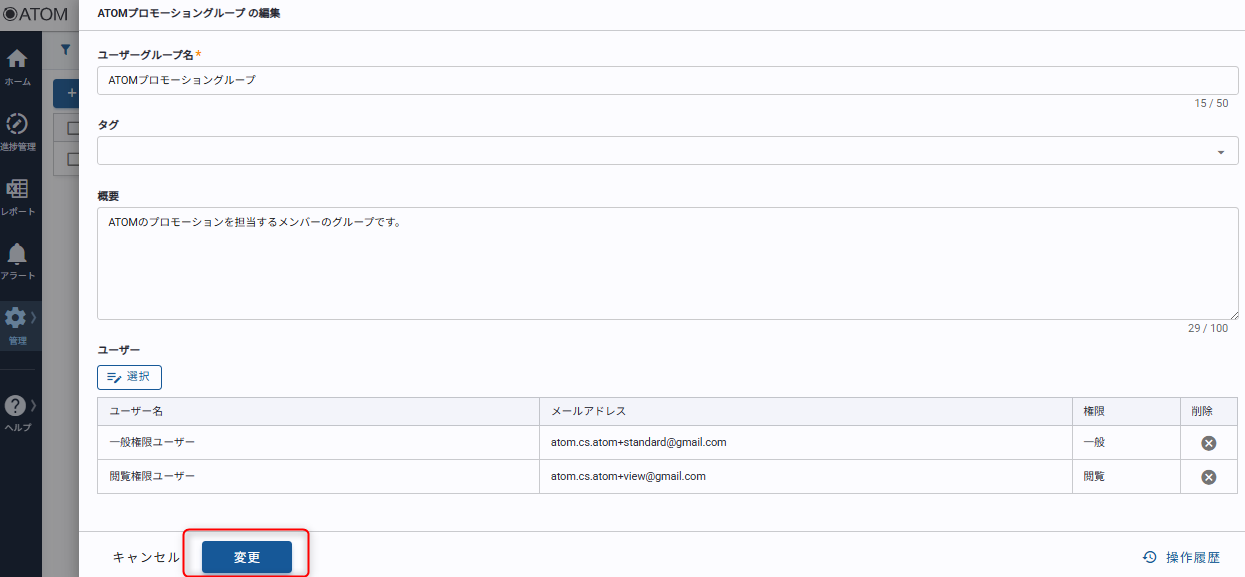This screenshot has width=1245, height=577.
Task: Expand the タグ dropdown arrow
Action: (1220, 152)
